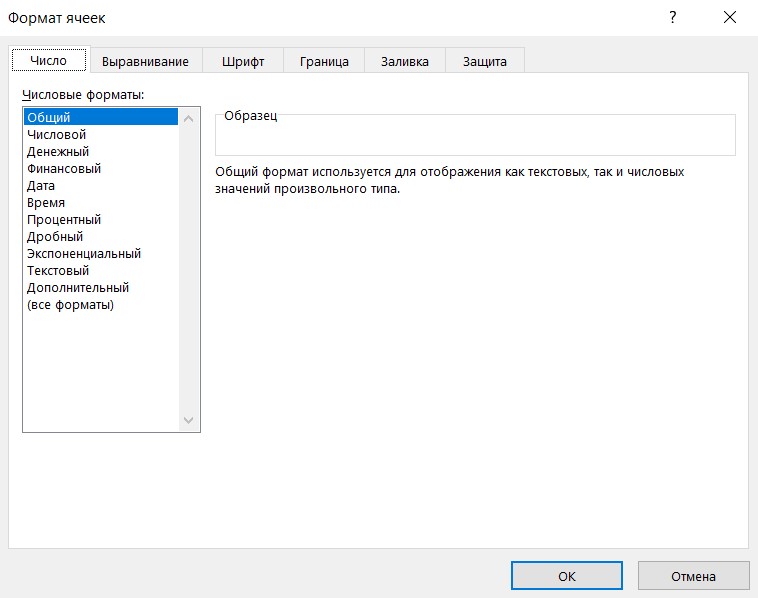Open help with the question mark icon
758x598 pixels.
(672, 17)
